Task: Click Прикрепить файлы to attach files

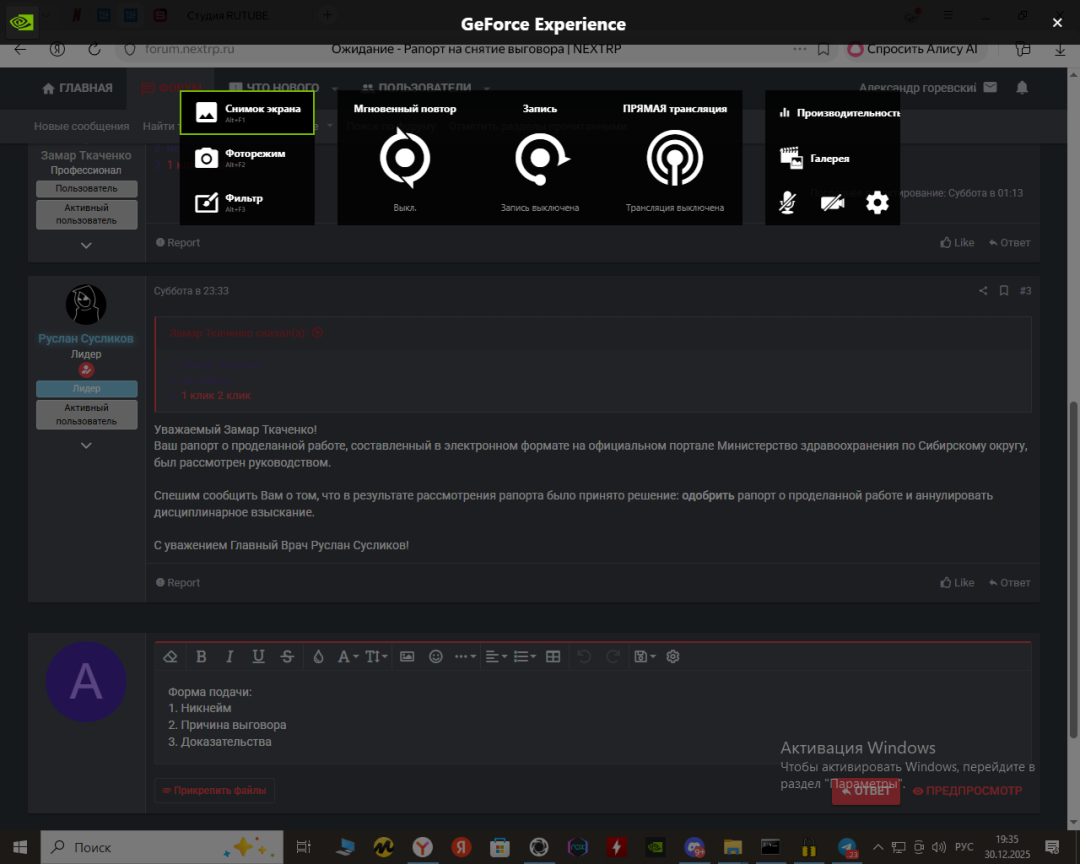Action: tap(216, 790)
